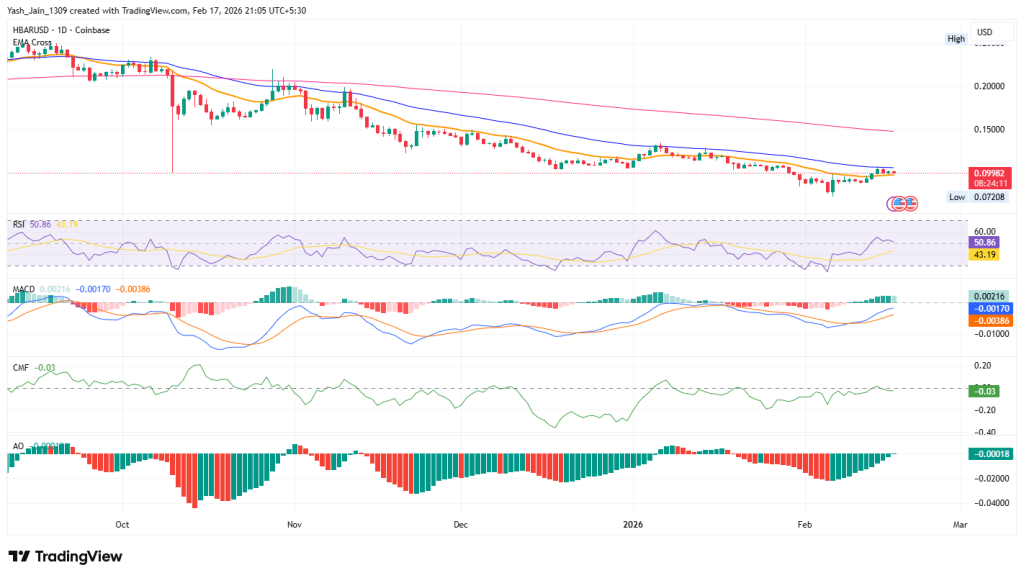Expand the HBARUSD symbol title options

tap(32, 29)
